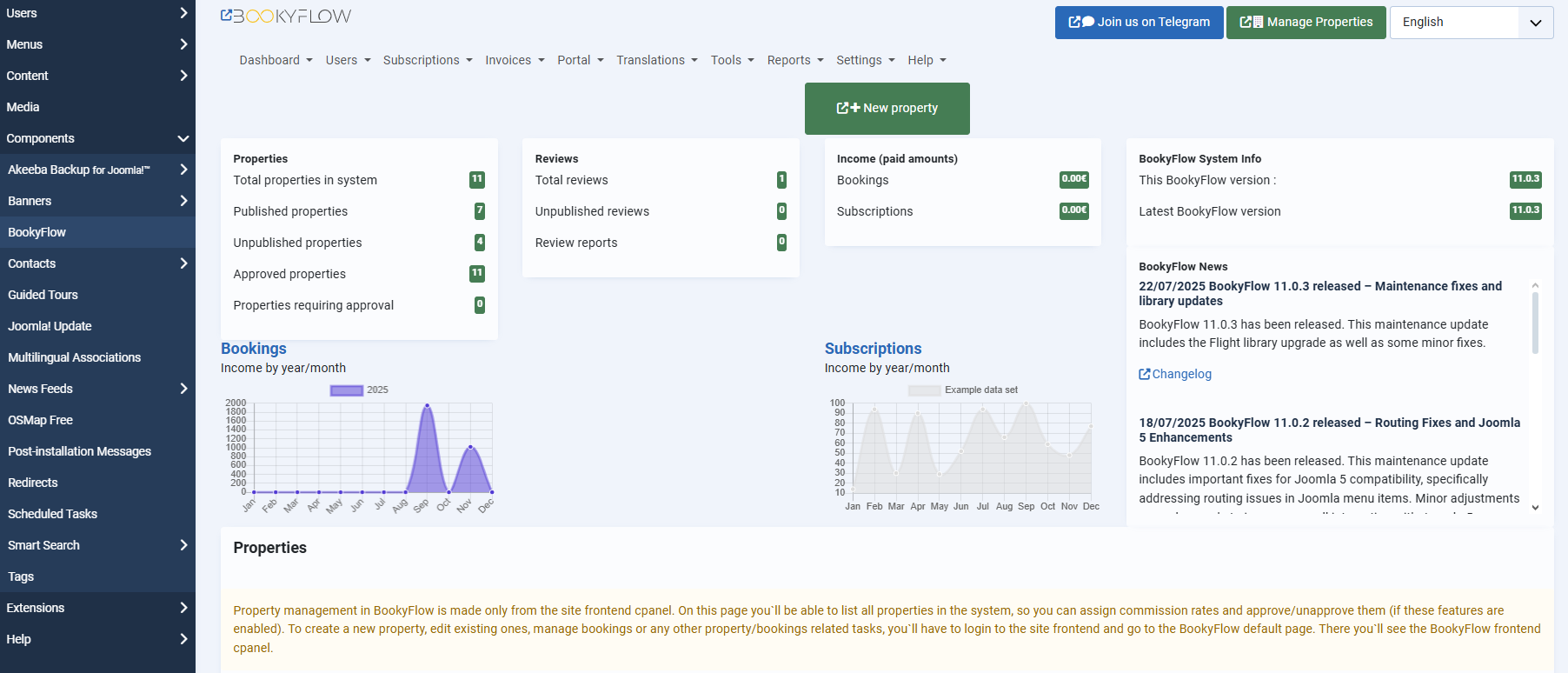Screen dimensions: 1568x673
Task: Click the Manage Properties building icon
Action: click(x=1257, y=23)
